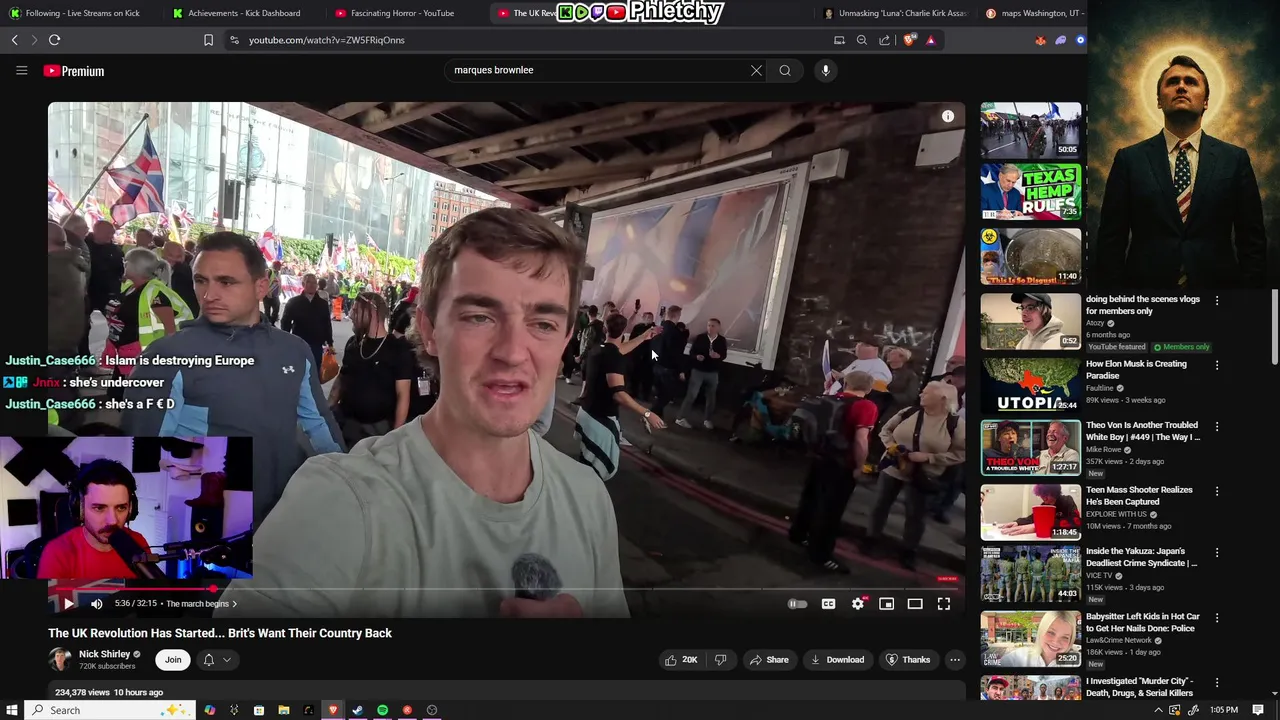Viewport: 1280px width, 720px height.
Task: Open the player settings gear
Action: [x=857, y=604]
